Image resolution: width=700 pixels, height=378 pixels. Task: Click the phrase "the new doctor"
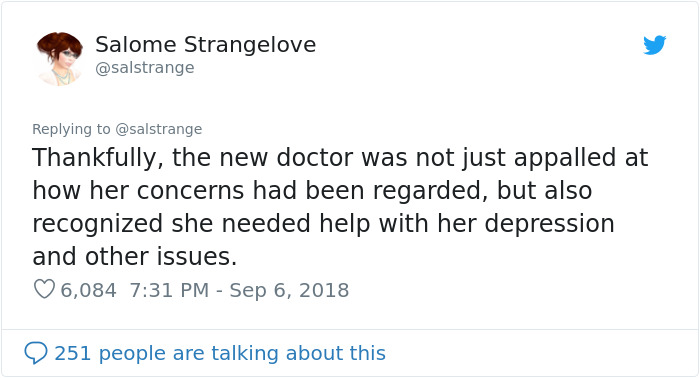point(262,158)
